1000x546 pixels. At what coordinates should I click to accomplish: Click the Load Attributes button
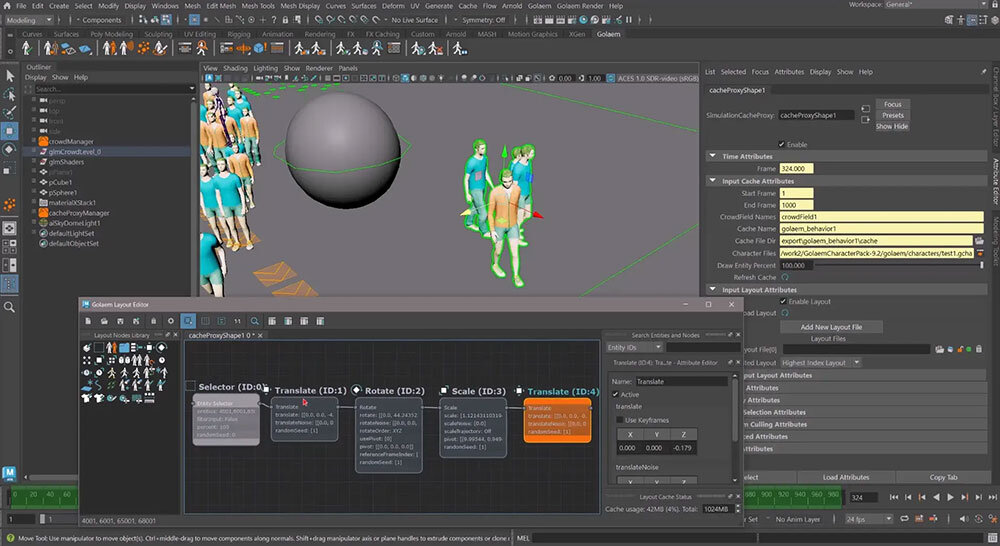[846, 477]
